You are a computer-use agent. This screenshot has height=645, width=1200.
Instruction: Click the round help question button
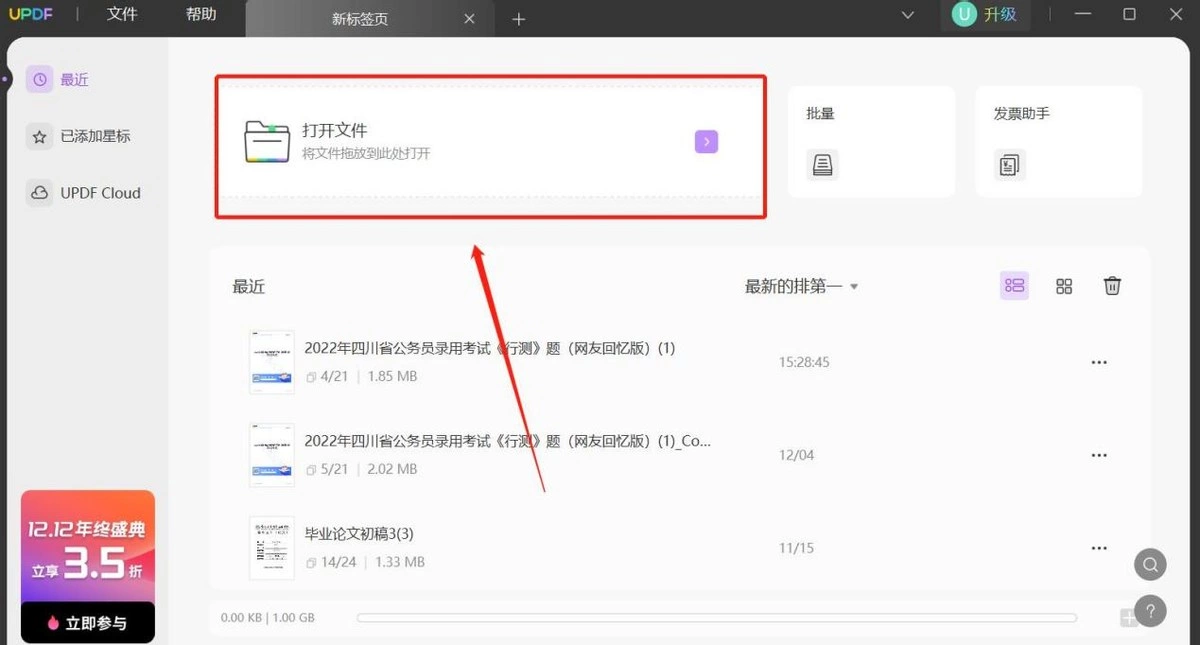1150,611
